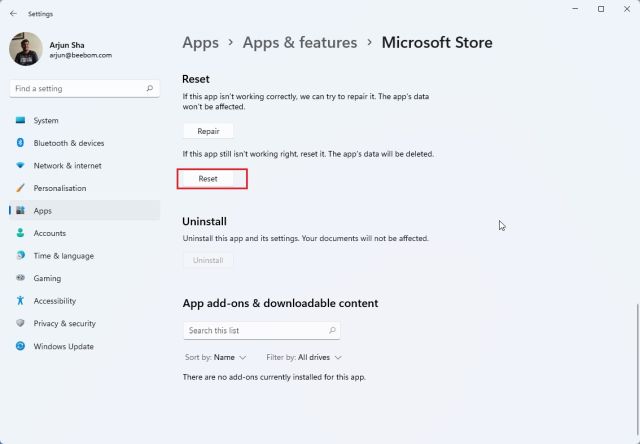Select Personalisation in sidebar

click(84, 188)
